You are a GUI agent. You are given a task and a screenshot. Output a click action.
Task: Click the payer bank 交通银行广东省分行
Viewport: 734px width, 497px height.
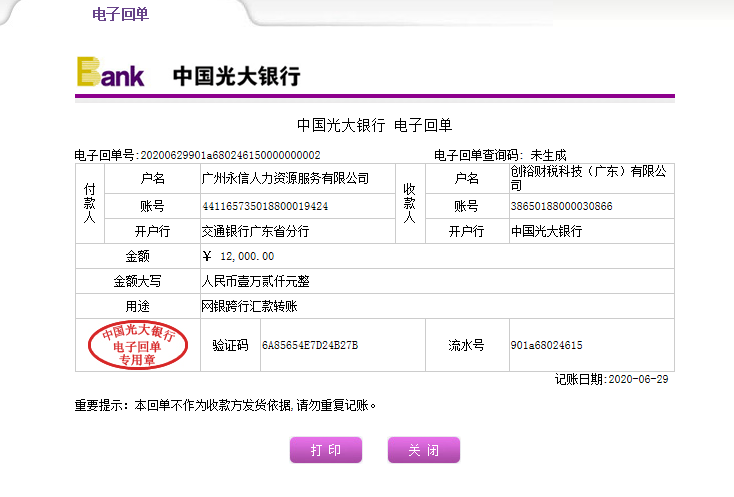pos(255,231)
